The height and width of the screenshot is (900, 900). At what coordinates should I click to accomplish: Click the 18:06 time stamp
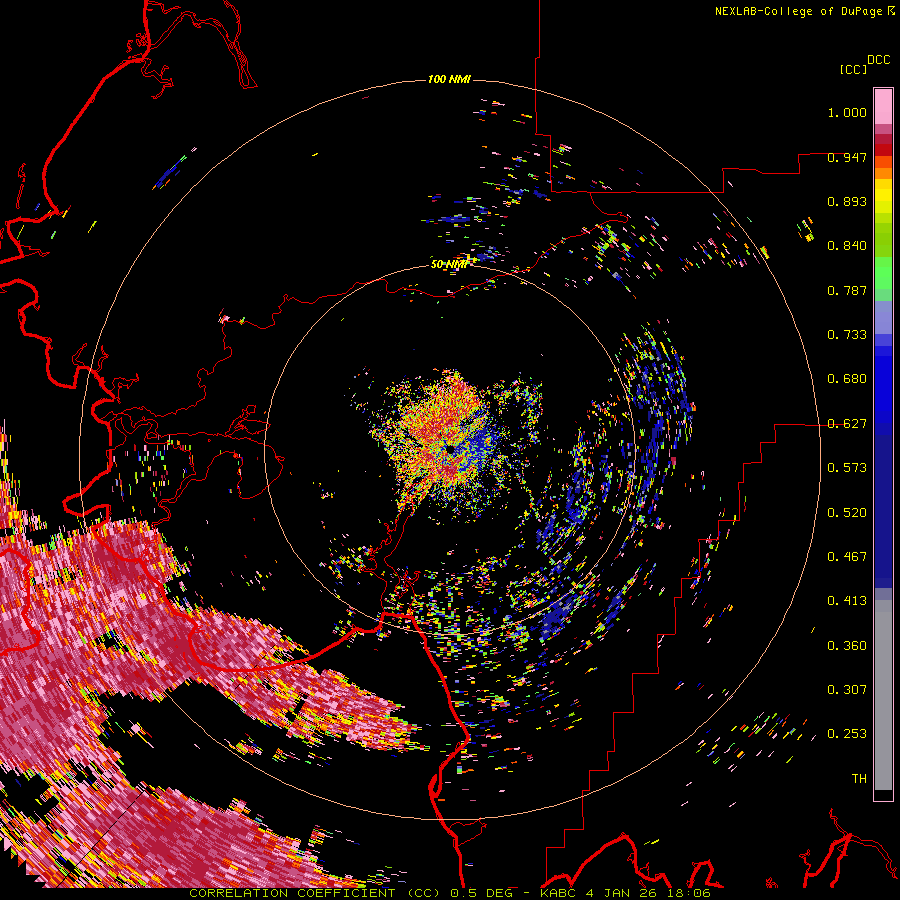point(689,893)
